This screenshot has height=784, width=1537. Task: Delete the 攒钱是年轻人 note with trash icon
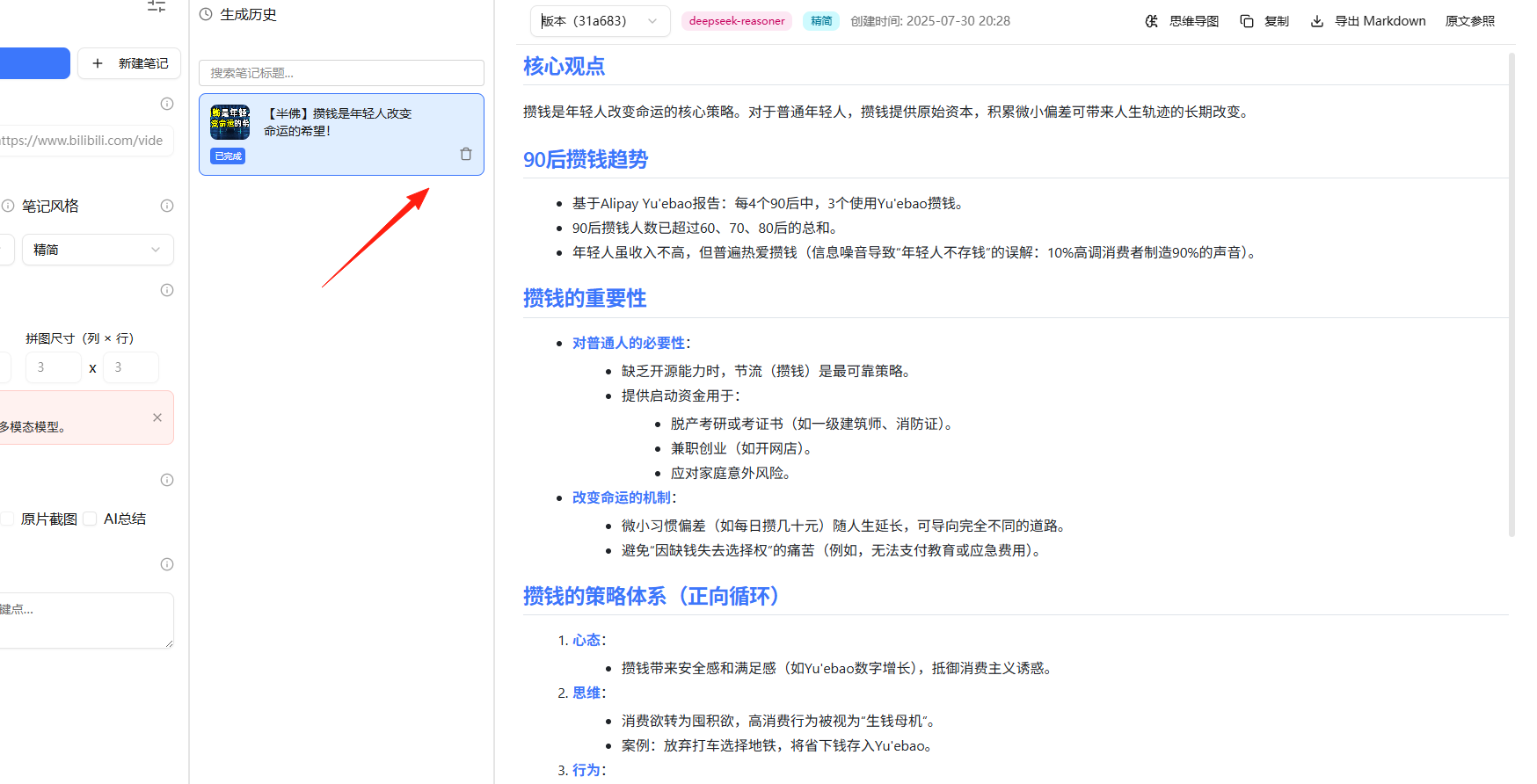tap(466, 154)
